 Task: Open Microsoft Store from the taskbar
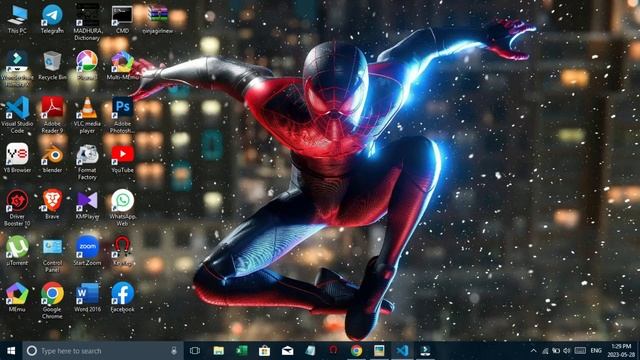click(264, 351)
